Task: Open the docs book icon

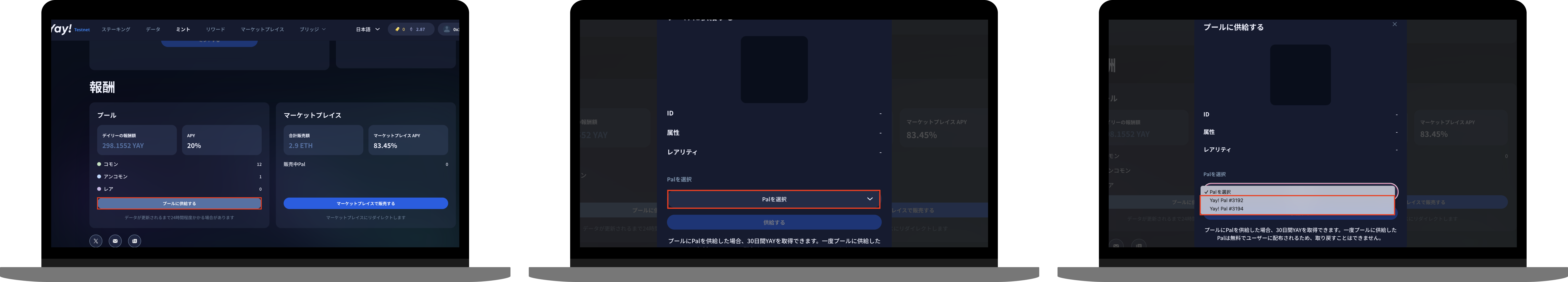Action: tap(135, 241)
